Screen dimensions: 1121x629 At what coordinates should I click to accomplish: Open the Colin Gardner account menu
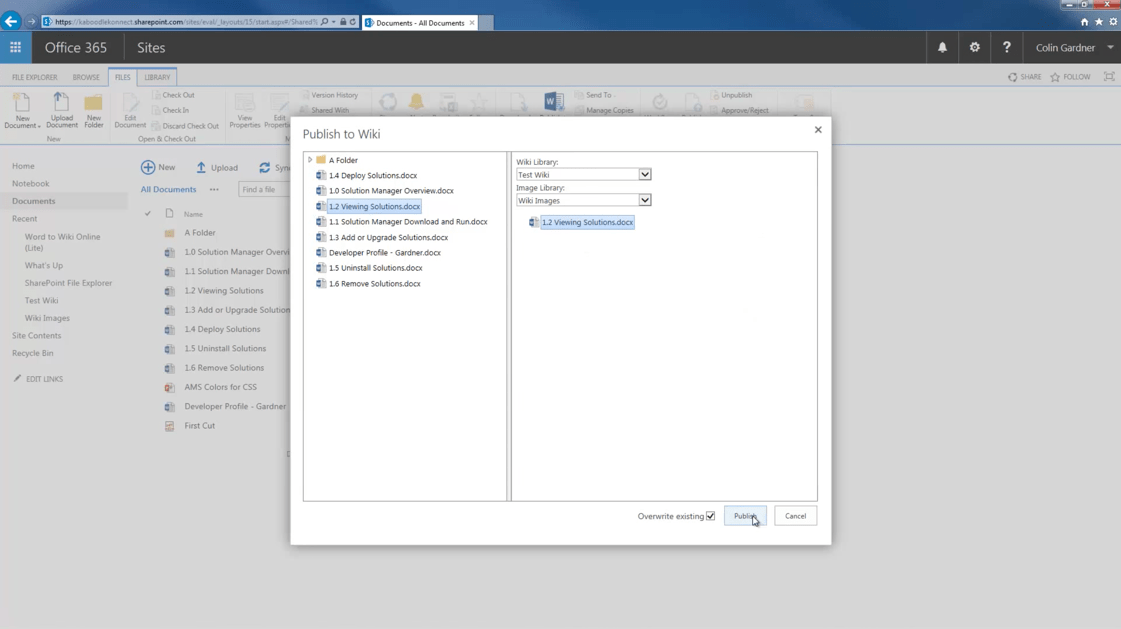tap(1075, 47)
